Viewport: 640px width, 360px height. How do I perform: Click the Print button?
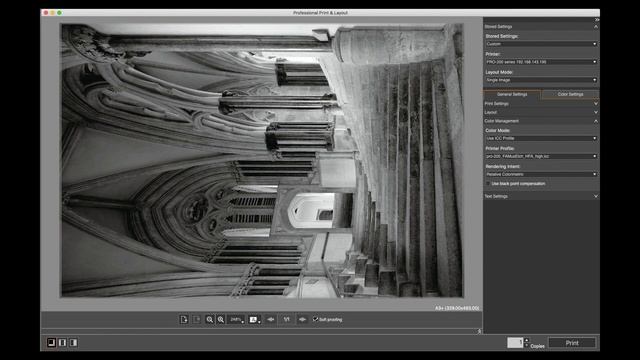(572, 343)
